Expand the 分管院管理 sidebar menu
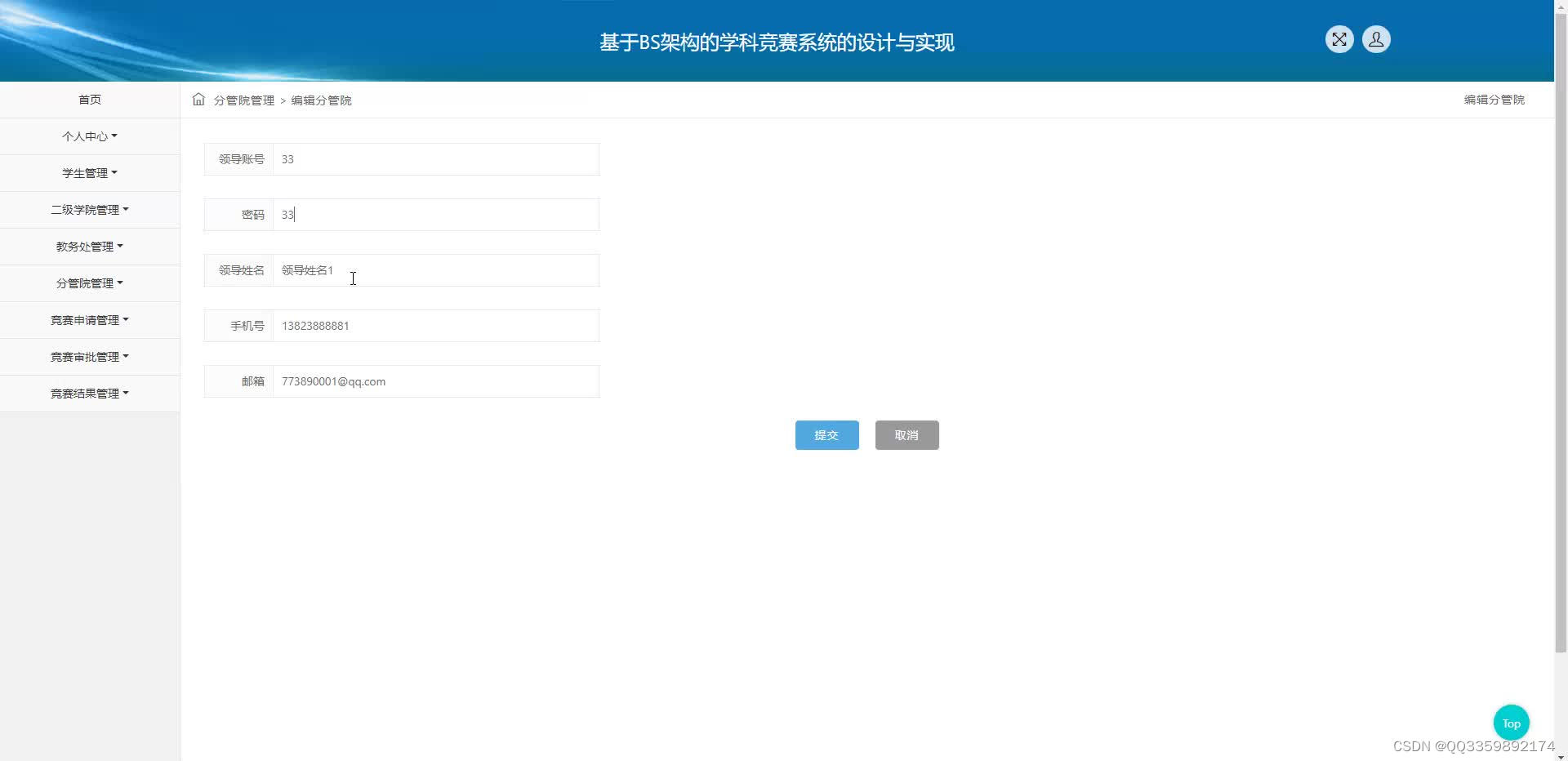This screenshot has height=761, width=1568. pos(90,283)
